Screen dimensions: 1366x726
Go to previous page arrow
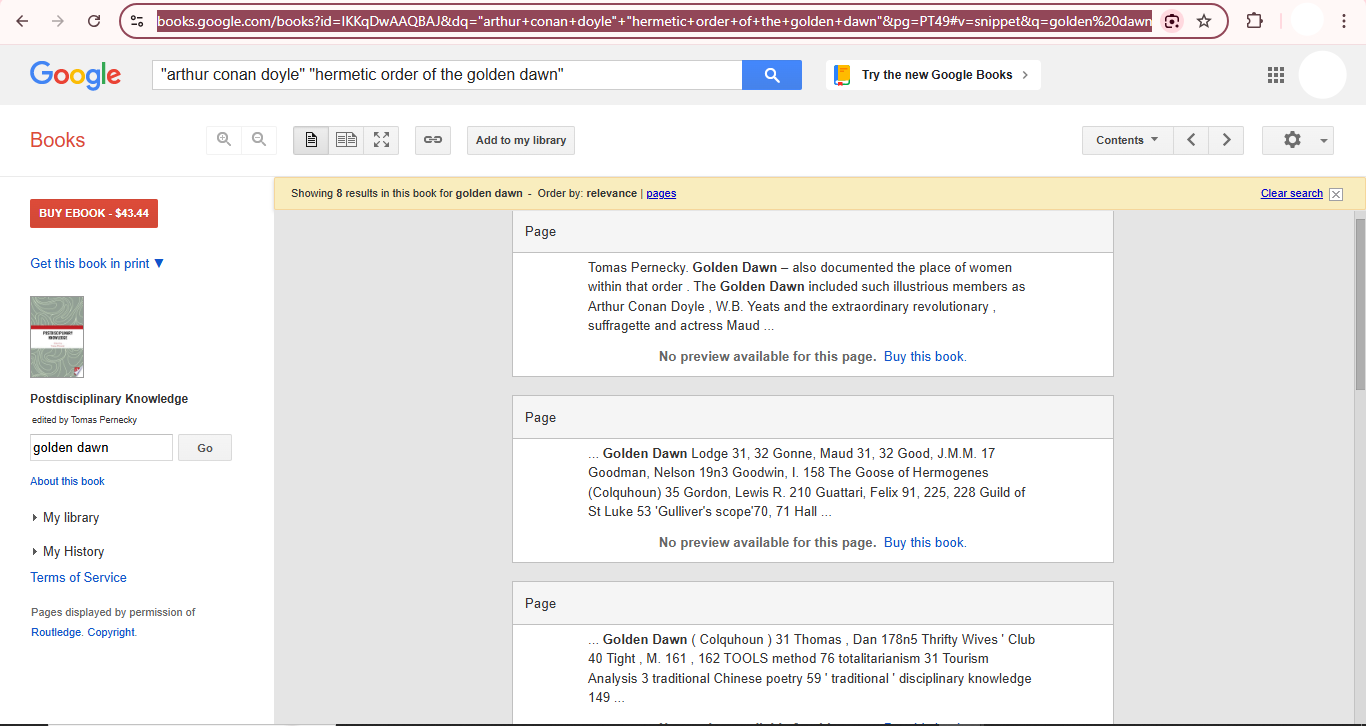click(1191, 140)
